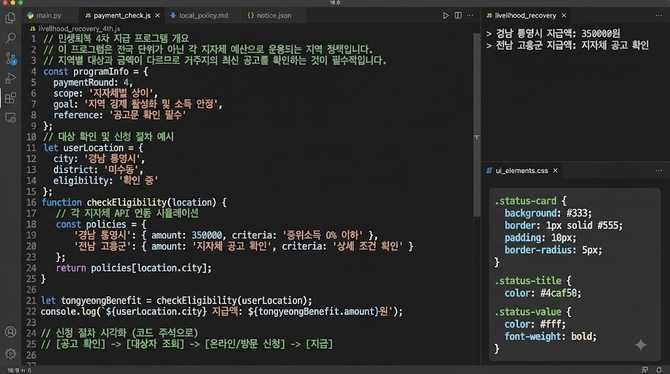Select the ui_elements.css tab

point(522,171)
